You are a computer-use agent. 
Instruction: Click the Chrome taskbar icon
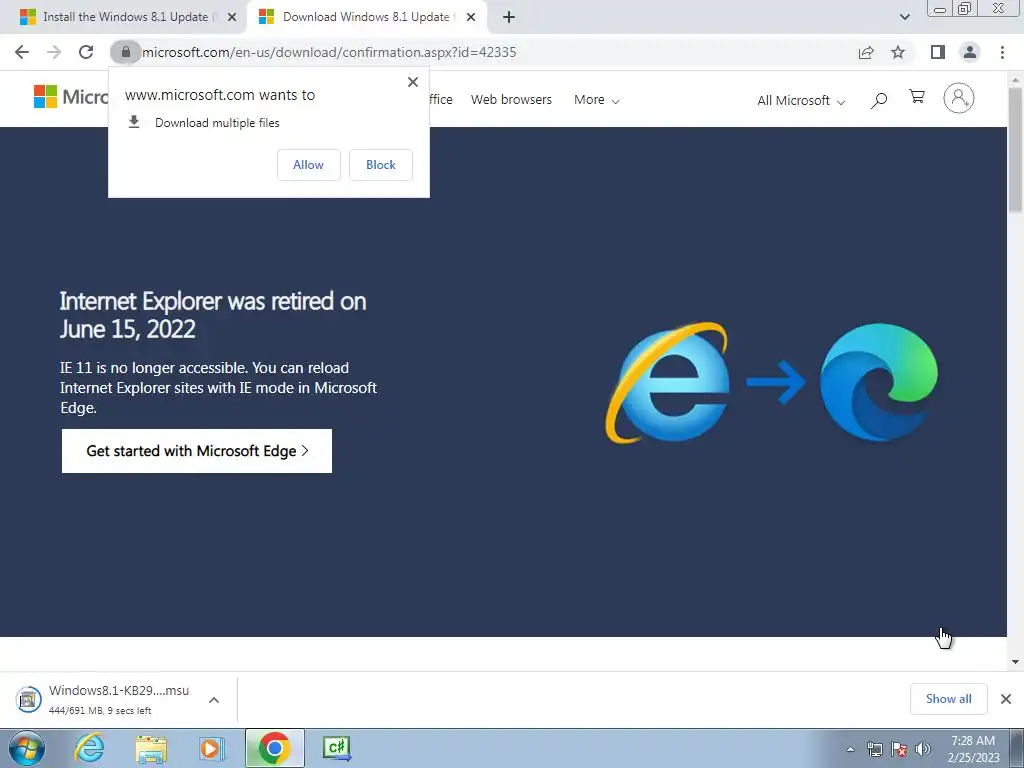click(274, 748)
